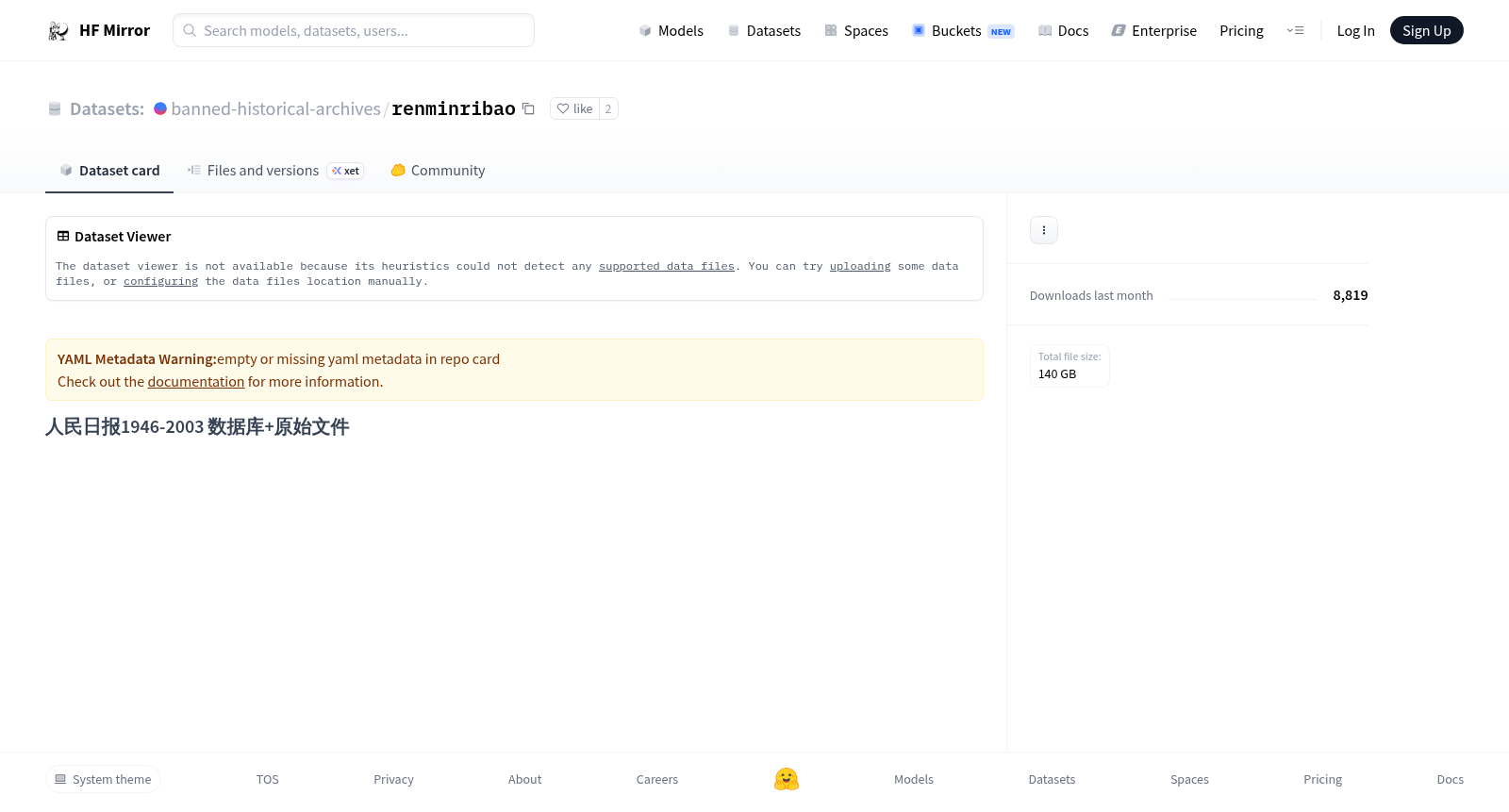Image resolution: width=1509 pixels, height=812 pixels.
Task: Click the HF Mirror logo icon
Action: pyautogui.click(x=58, y=31)
